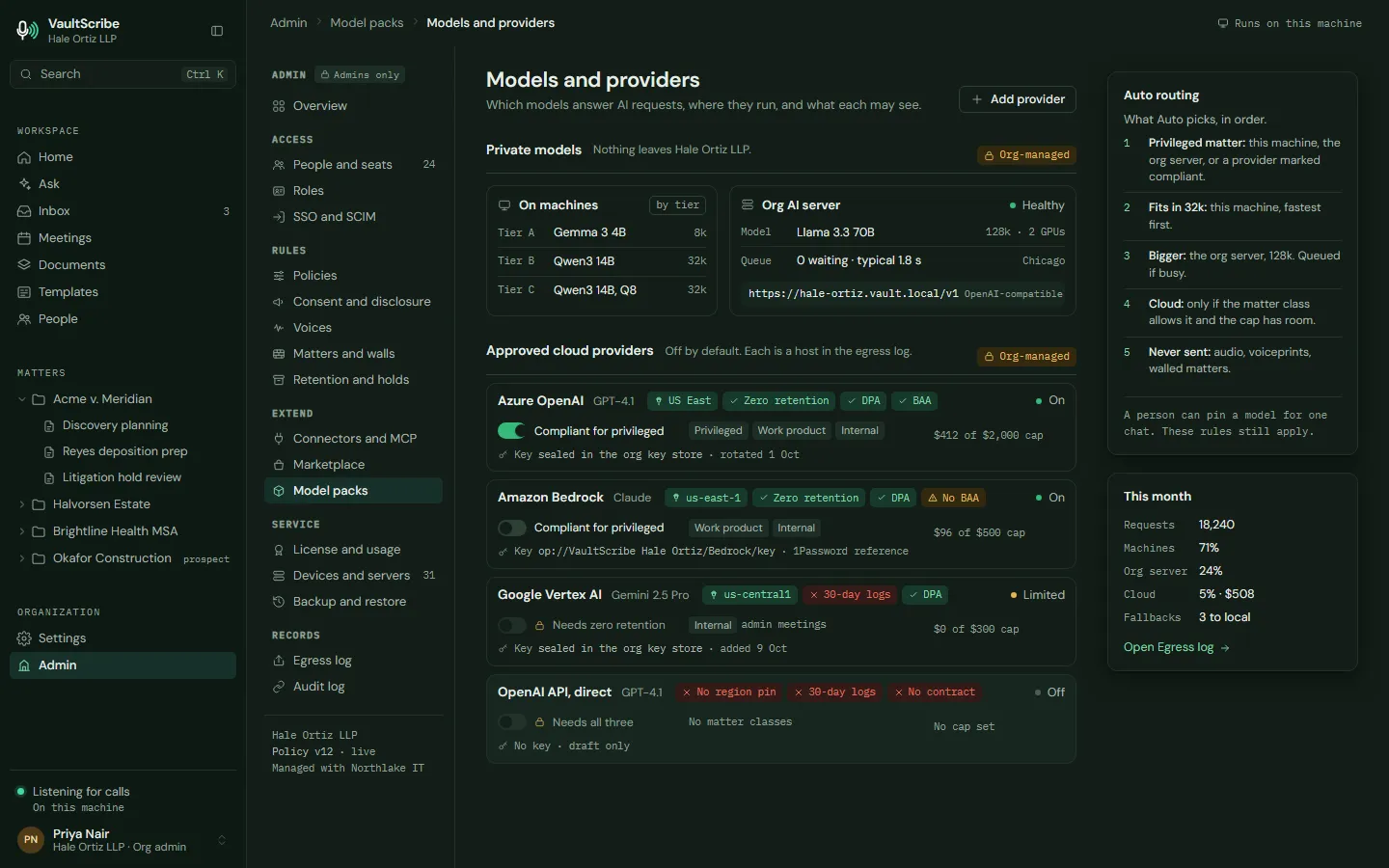Open the Policies rules page

353,276
